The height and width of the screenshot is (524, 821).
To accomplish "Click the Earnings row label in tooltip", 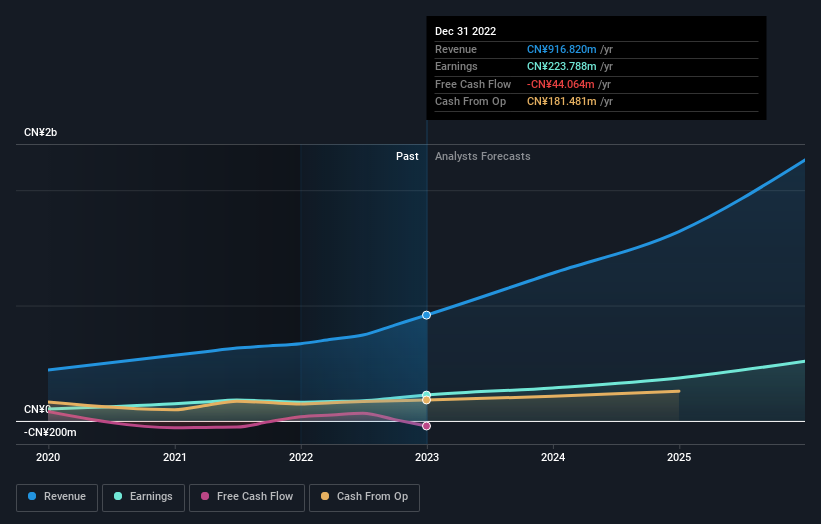I will point(456,66).
